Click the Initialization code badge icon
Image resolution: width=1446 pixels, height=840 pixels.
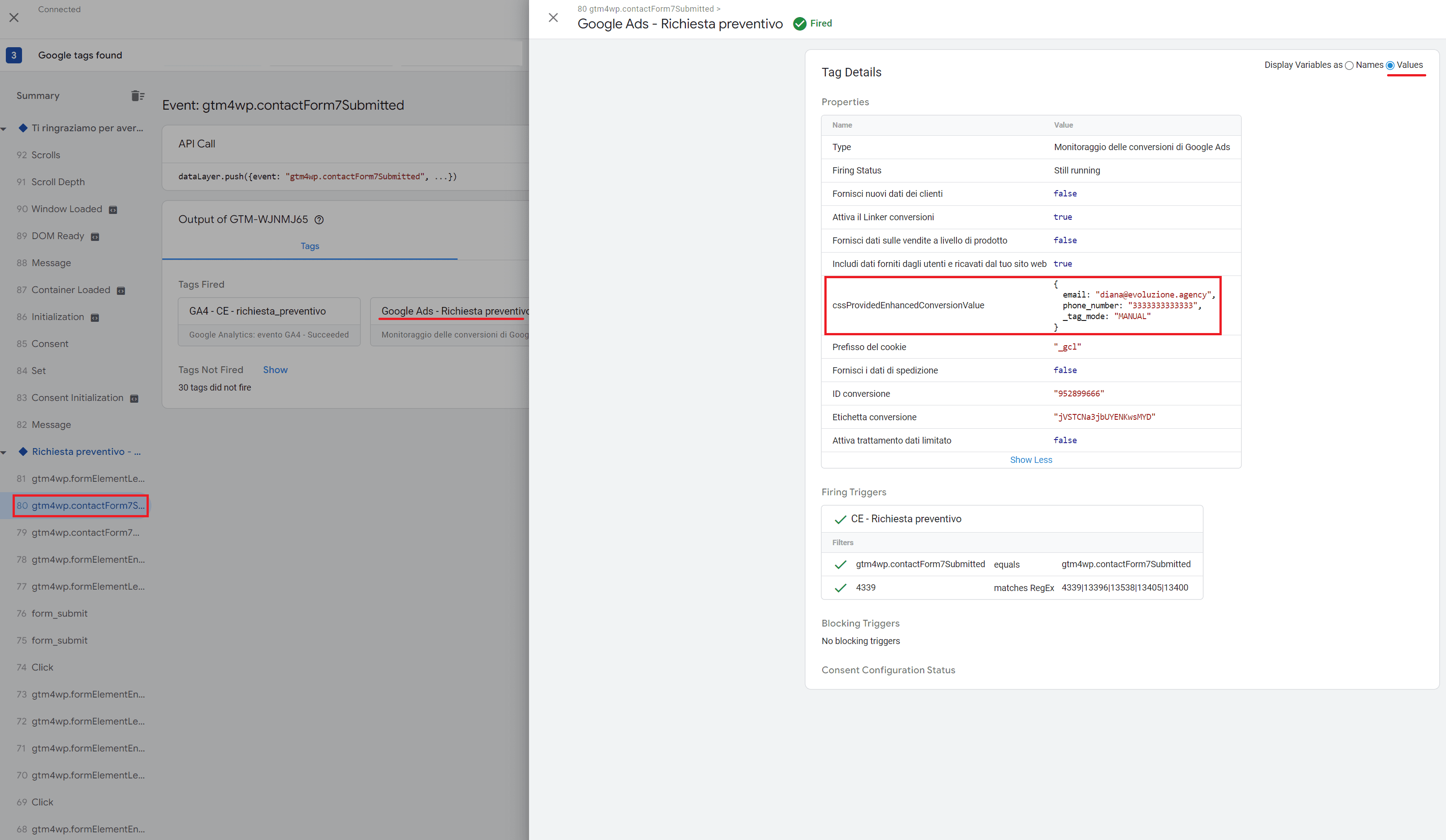(95, 318)
